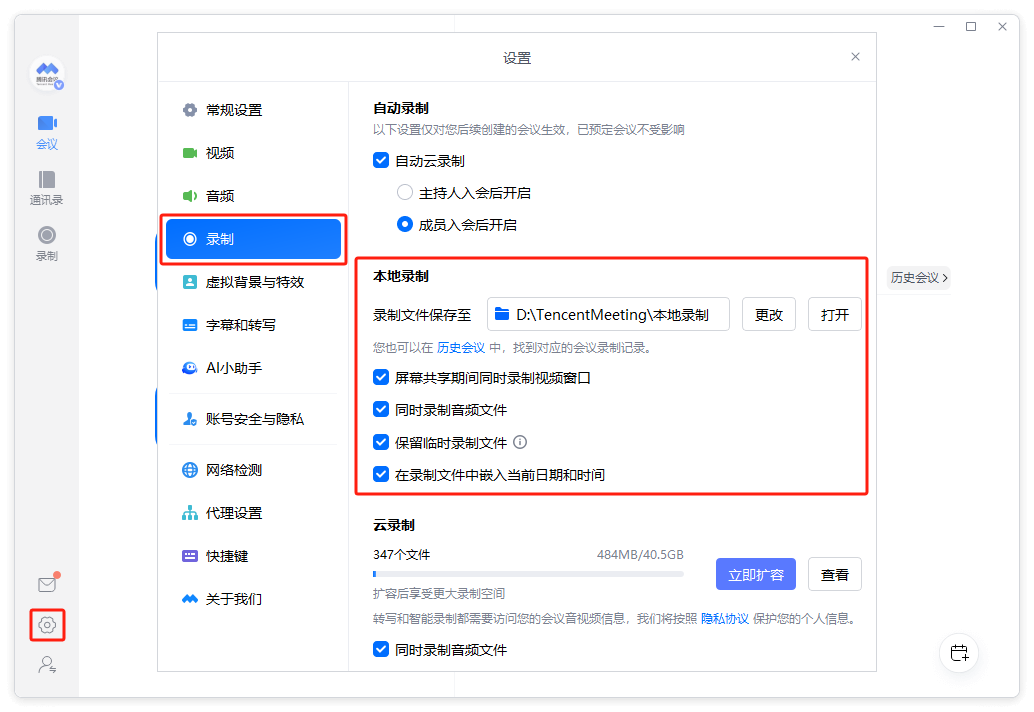The image size is (1034, 712).
Task: Minimize the Tencent Meeting main window
Action: (x=939, y=26)
